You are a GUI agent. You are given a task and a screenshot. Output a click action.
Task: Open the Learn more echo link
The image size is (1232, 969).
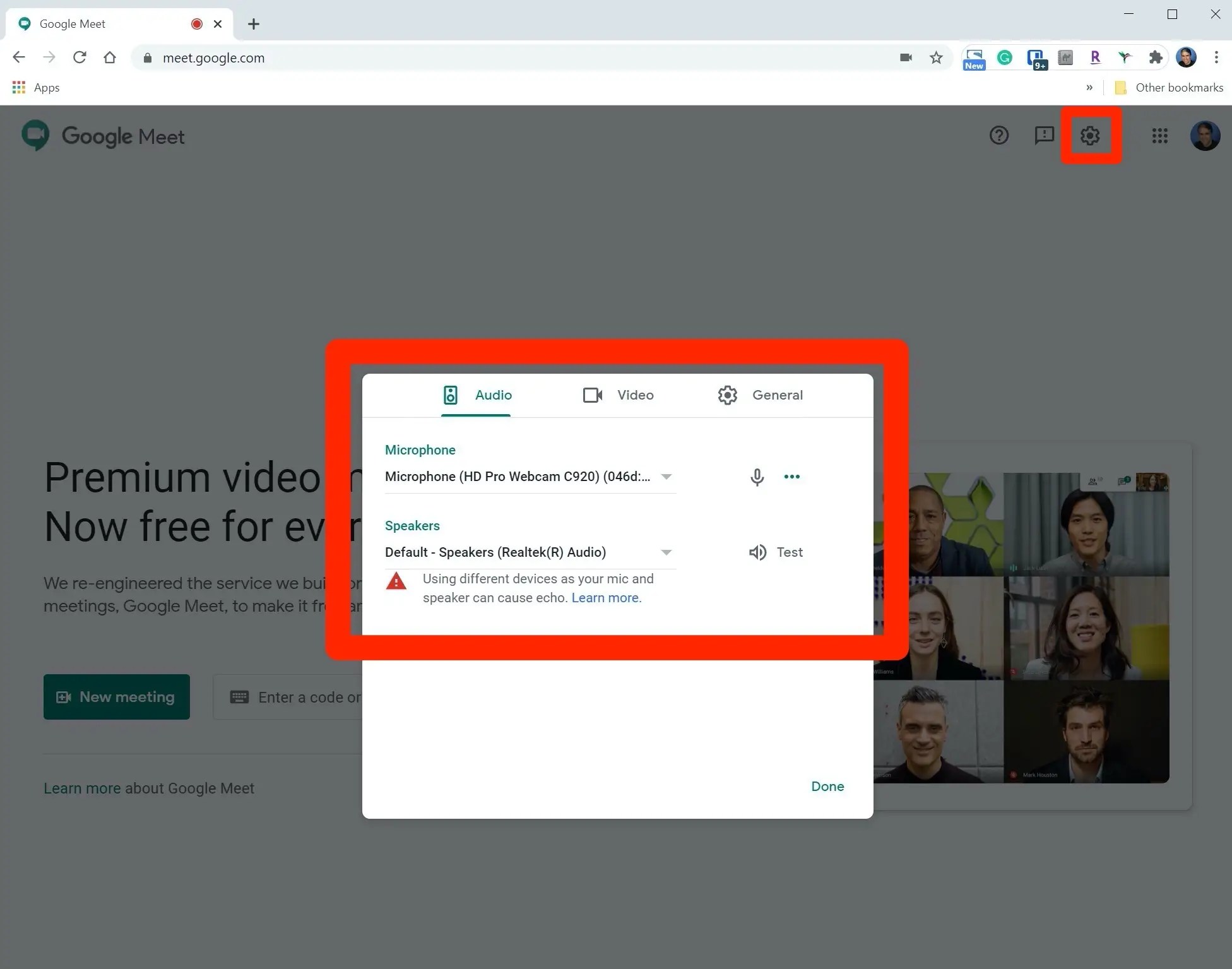click(605, 598)
